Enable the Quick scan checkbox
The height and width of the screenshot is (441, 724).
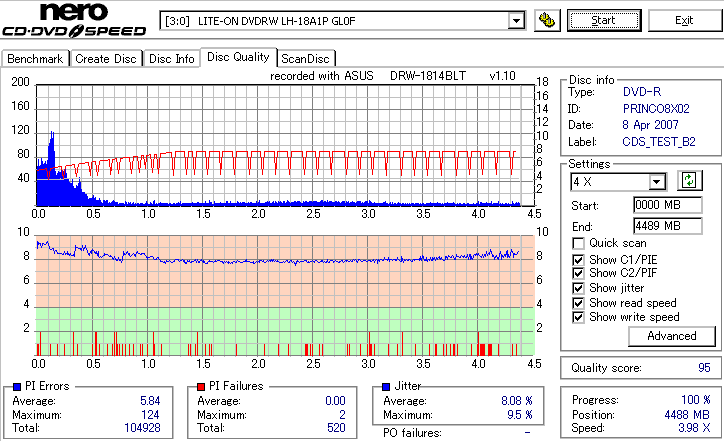(578, 243)
